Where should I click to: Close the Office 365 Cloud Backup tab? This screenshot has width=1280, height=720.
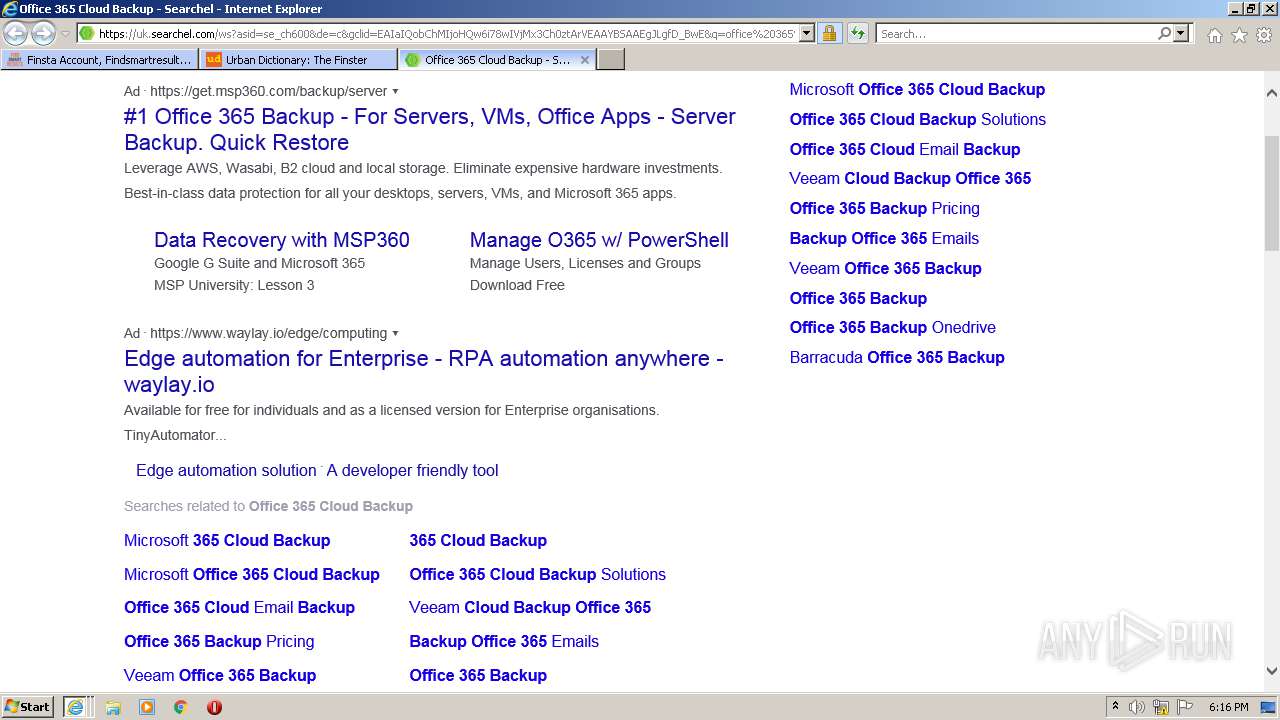[x=585, y=60]
